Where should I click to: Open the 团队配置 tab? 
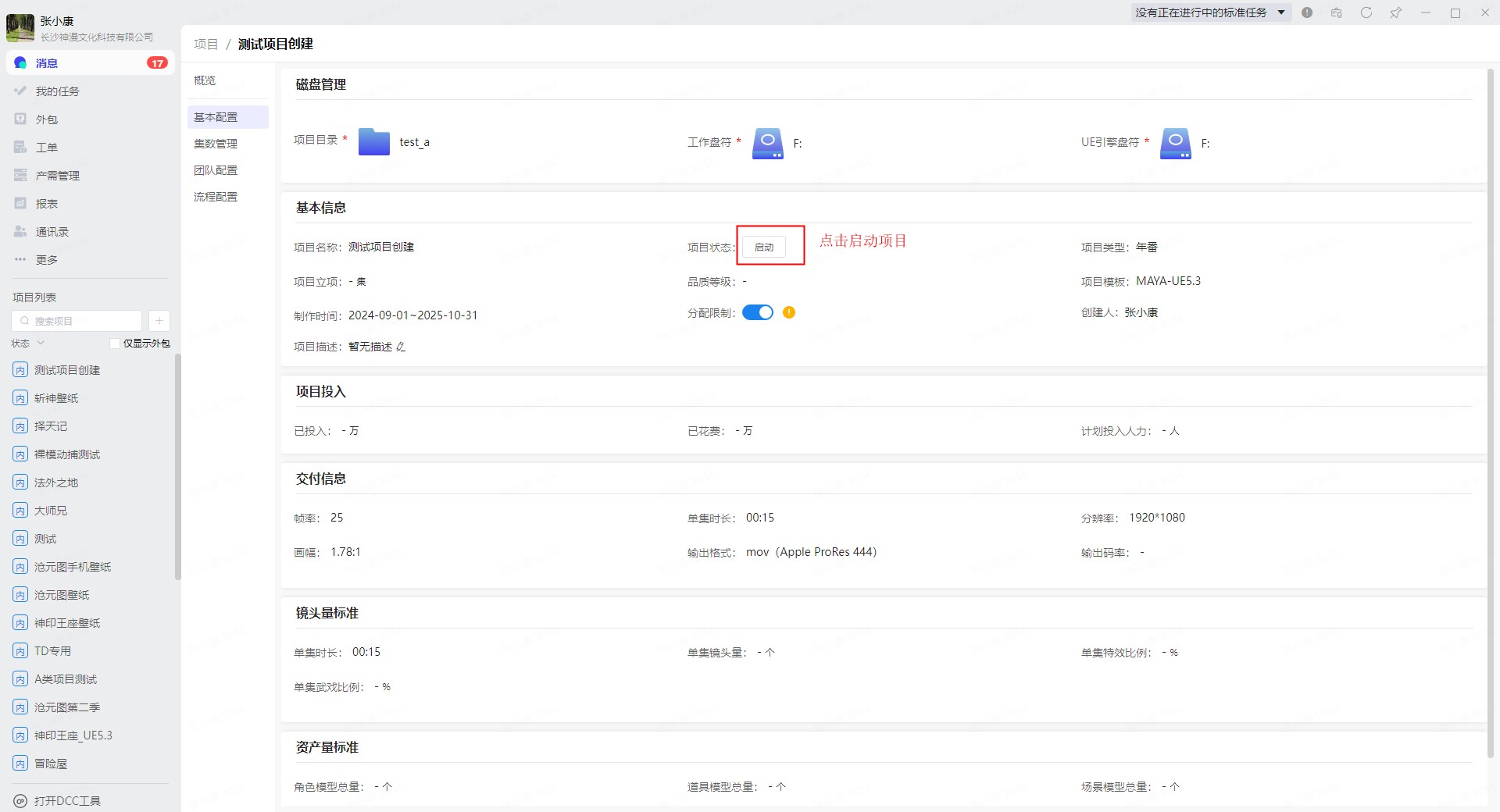point(216,170)
